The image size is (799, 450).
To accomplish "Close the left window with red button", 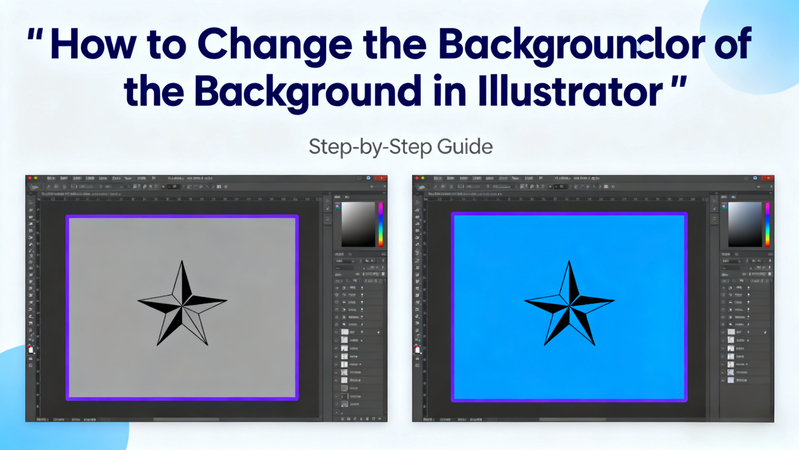I will pos(380,178).
